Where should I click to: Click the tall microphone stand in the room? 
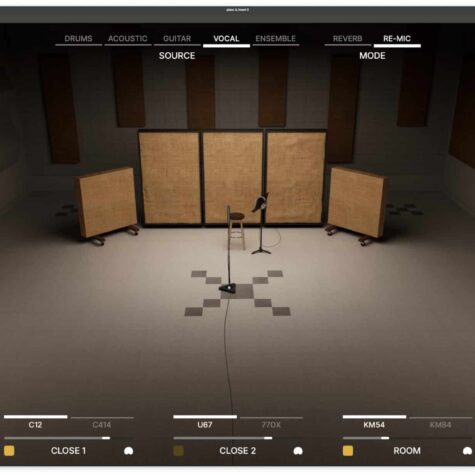pyautogui.click(x=228, y=250)
